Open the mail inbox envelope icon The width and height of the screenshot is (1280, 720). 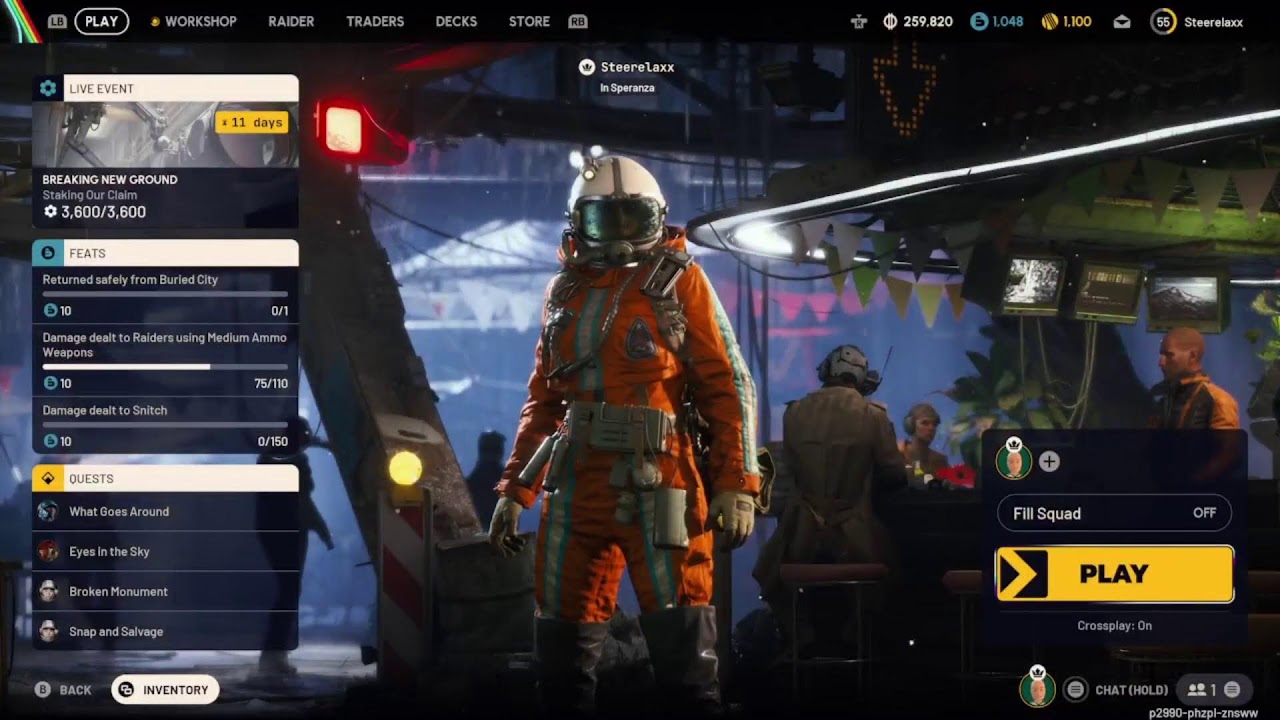tap(1122, 21)
